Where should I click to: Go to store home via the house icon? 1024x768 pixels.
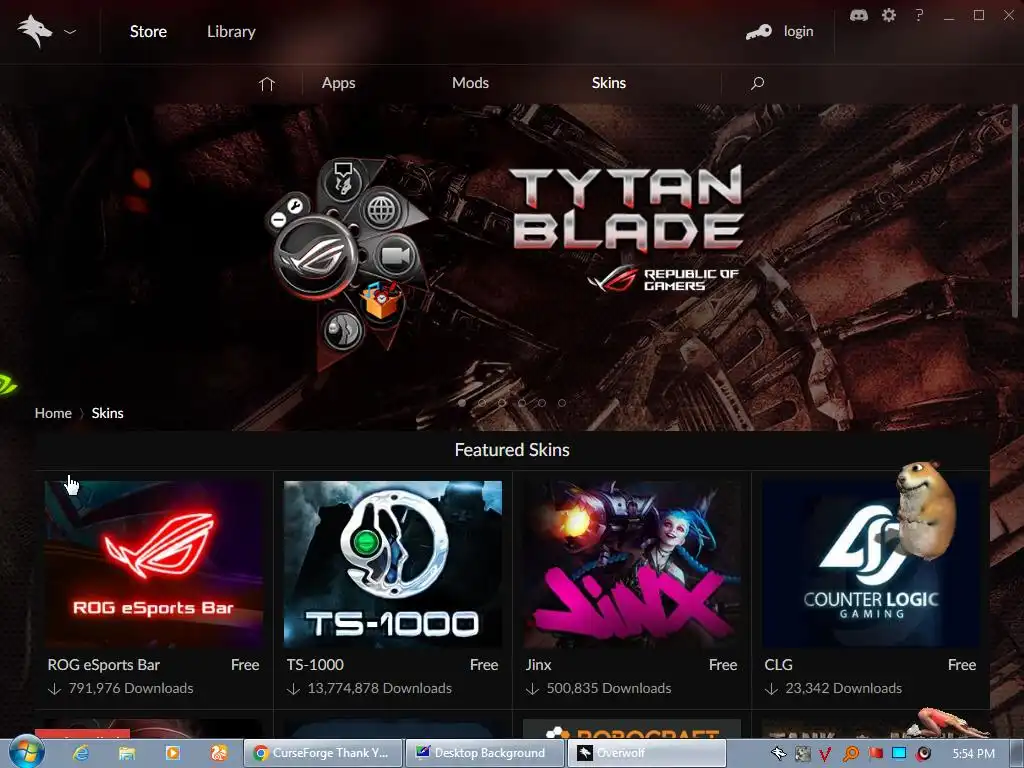[x=266, y=83]
